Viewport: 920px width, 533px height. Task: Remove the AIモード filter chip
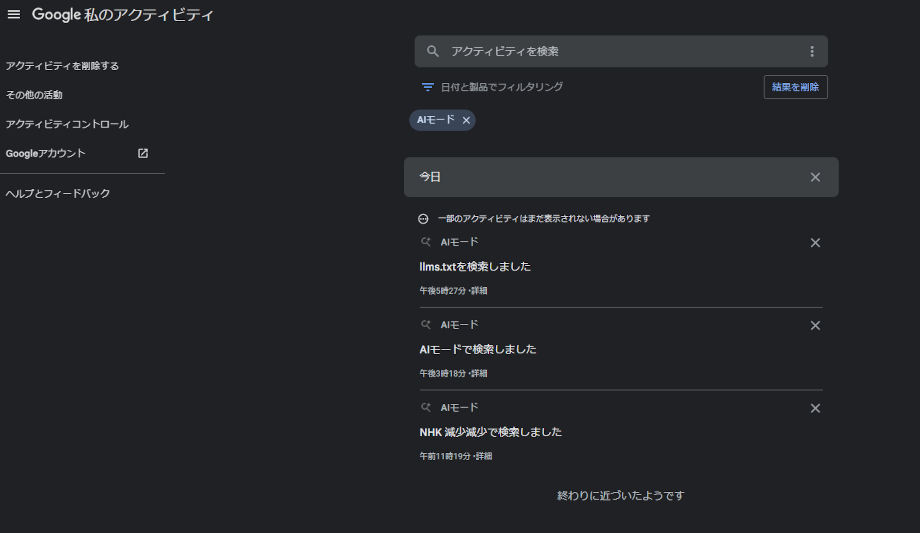tap(466, 120)
